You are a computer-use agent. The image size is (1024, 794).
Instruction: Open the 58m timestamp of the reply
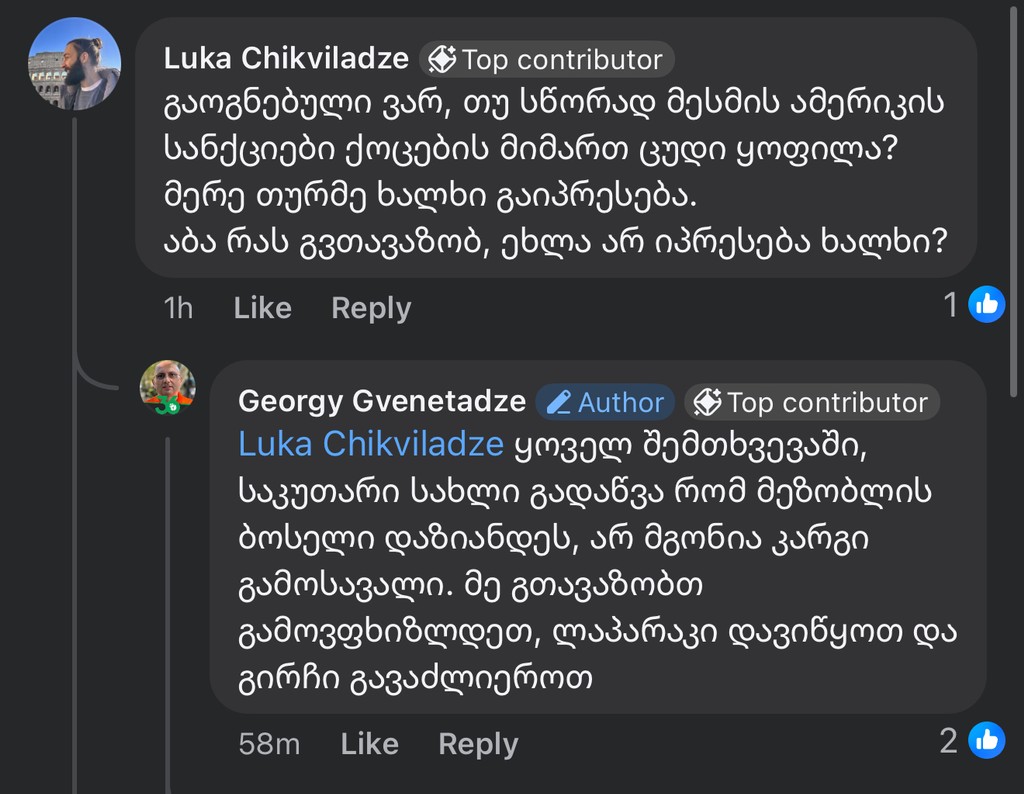tap(269, 744)
